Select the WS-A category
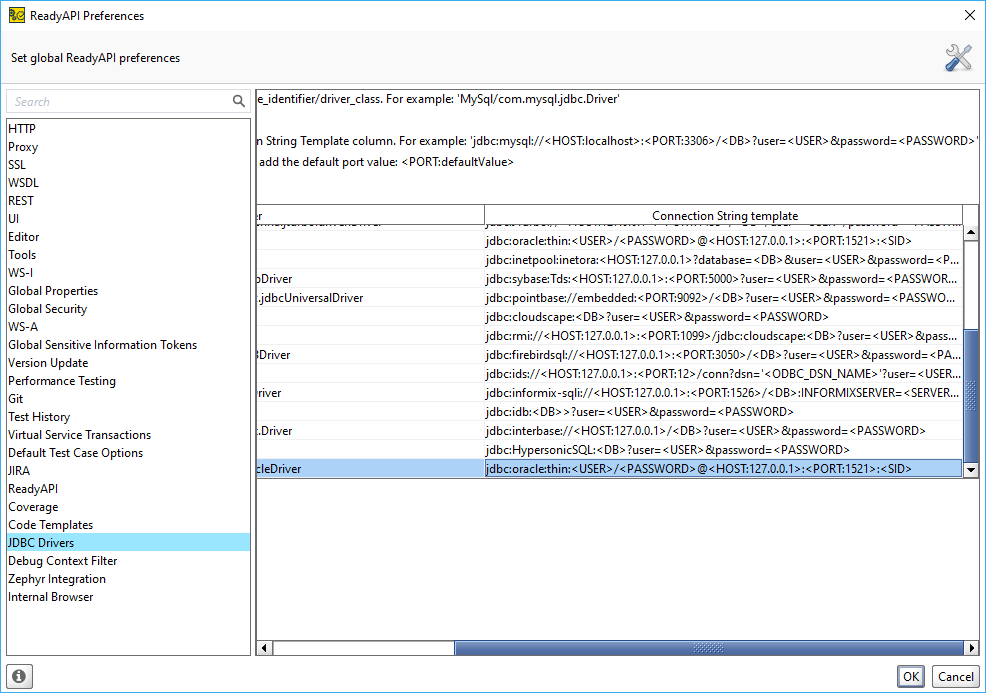This screenshot has width=986, height=693. coord(128,327)
